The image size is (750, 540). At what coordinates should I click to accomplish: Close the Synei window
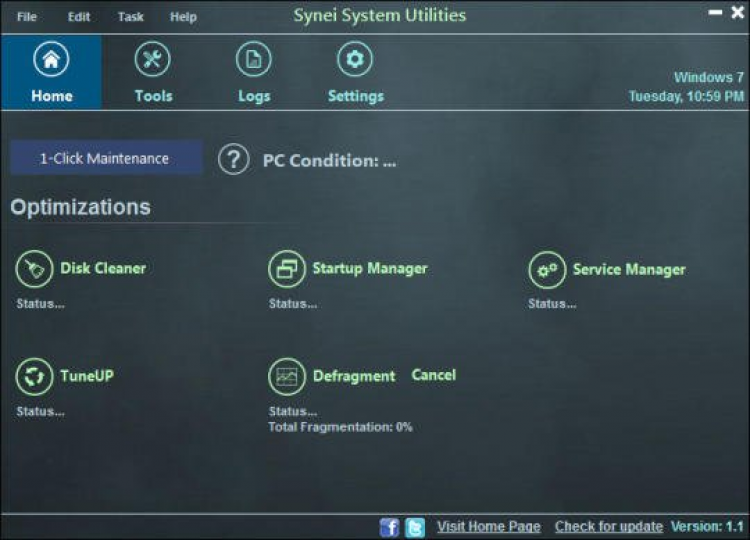point(738,12)
